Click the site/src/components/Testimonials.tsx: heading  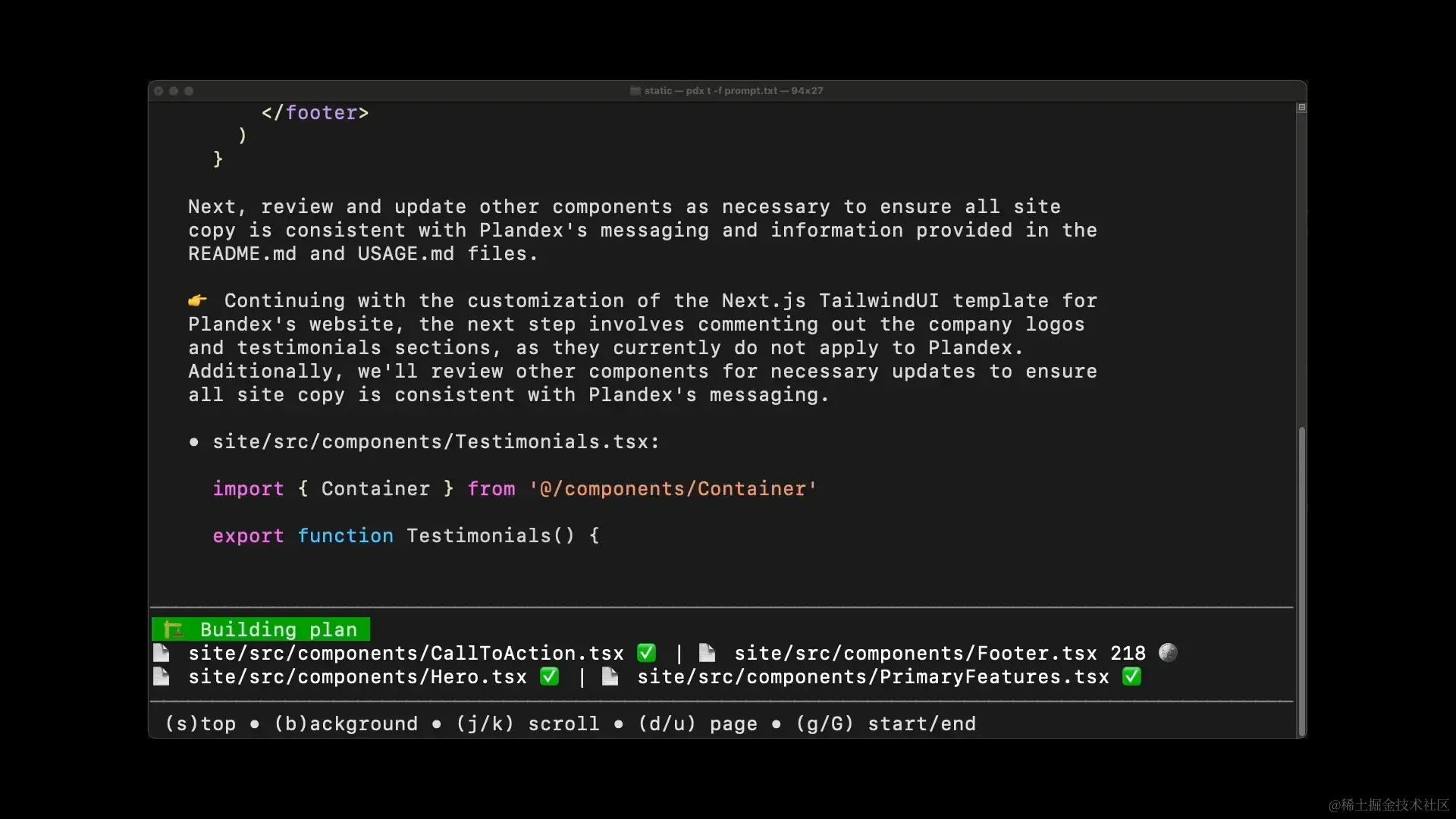[436, 441]
